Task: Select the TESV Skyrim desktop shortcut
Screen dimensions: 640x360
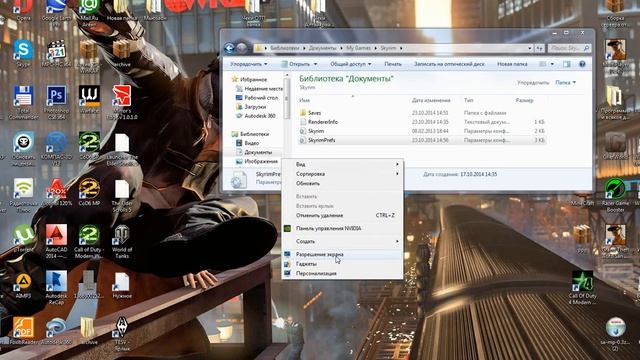Action: [x=122, y=334]
